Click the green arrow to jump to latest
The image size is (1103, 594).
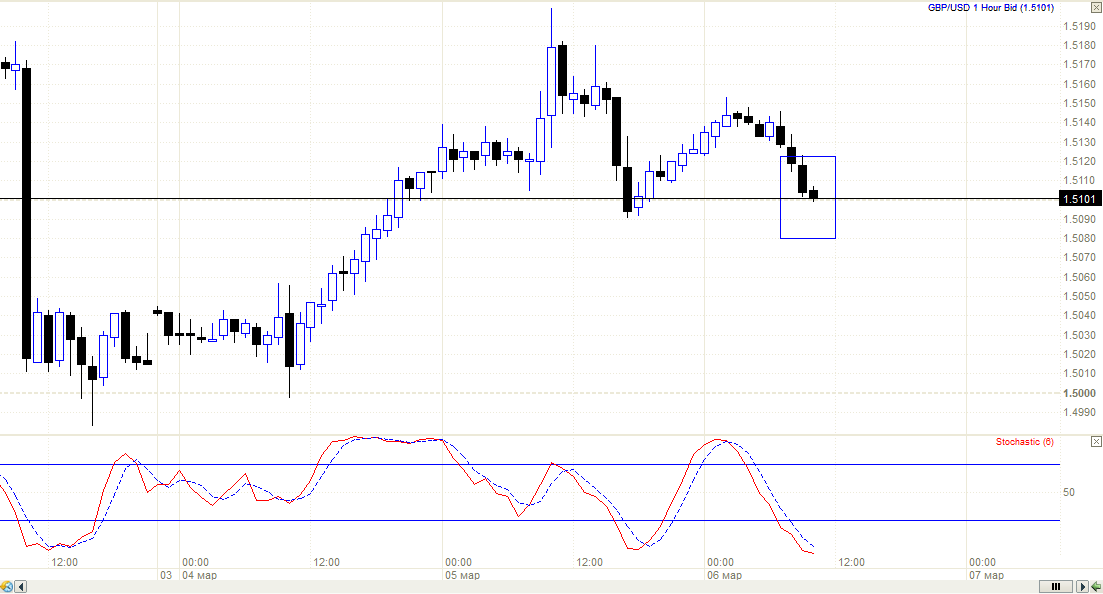[x=1096, y=586]
